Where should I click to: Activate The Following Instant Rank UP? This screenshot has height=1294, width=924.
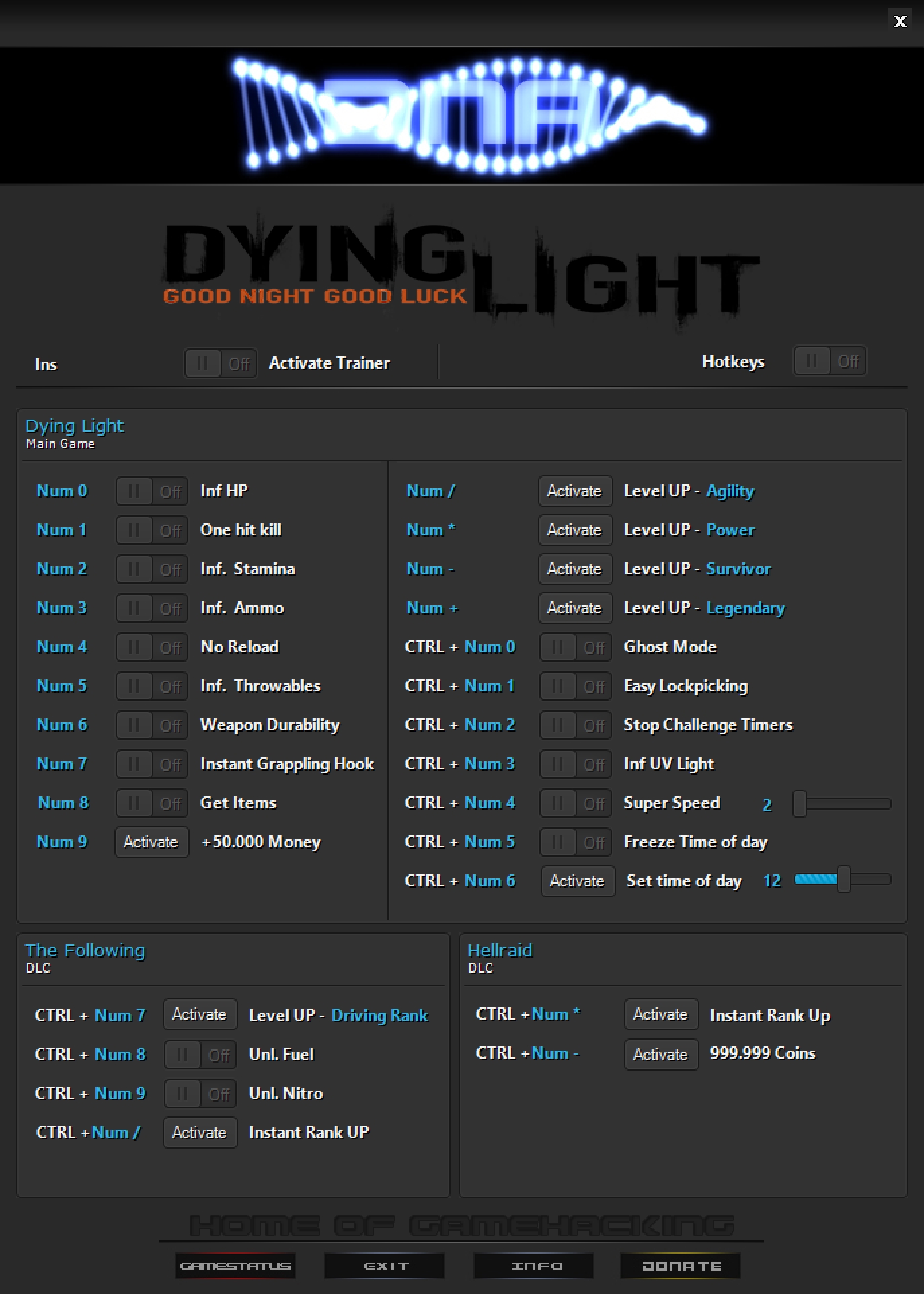coord(200,1133)
